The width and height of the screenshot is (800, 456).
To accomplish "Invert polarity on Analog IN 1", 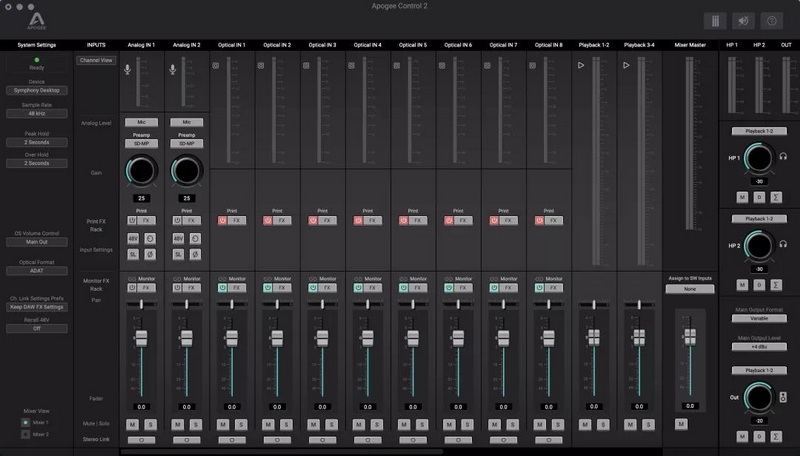I will [x=150, y=254].
